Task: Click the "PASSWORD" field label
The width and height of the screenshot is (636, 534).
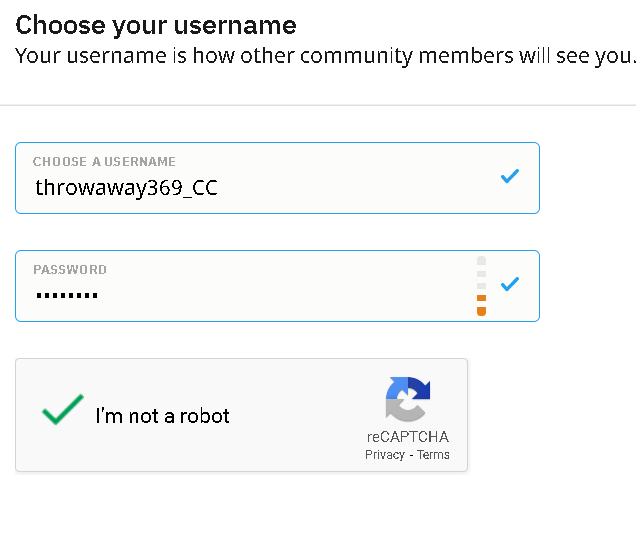Action: tap(70, 270)
